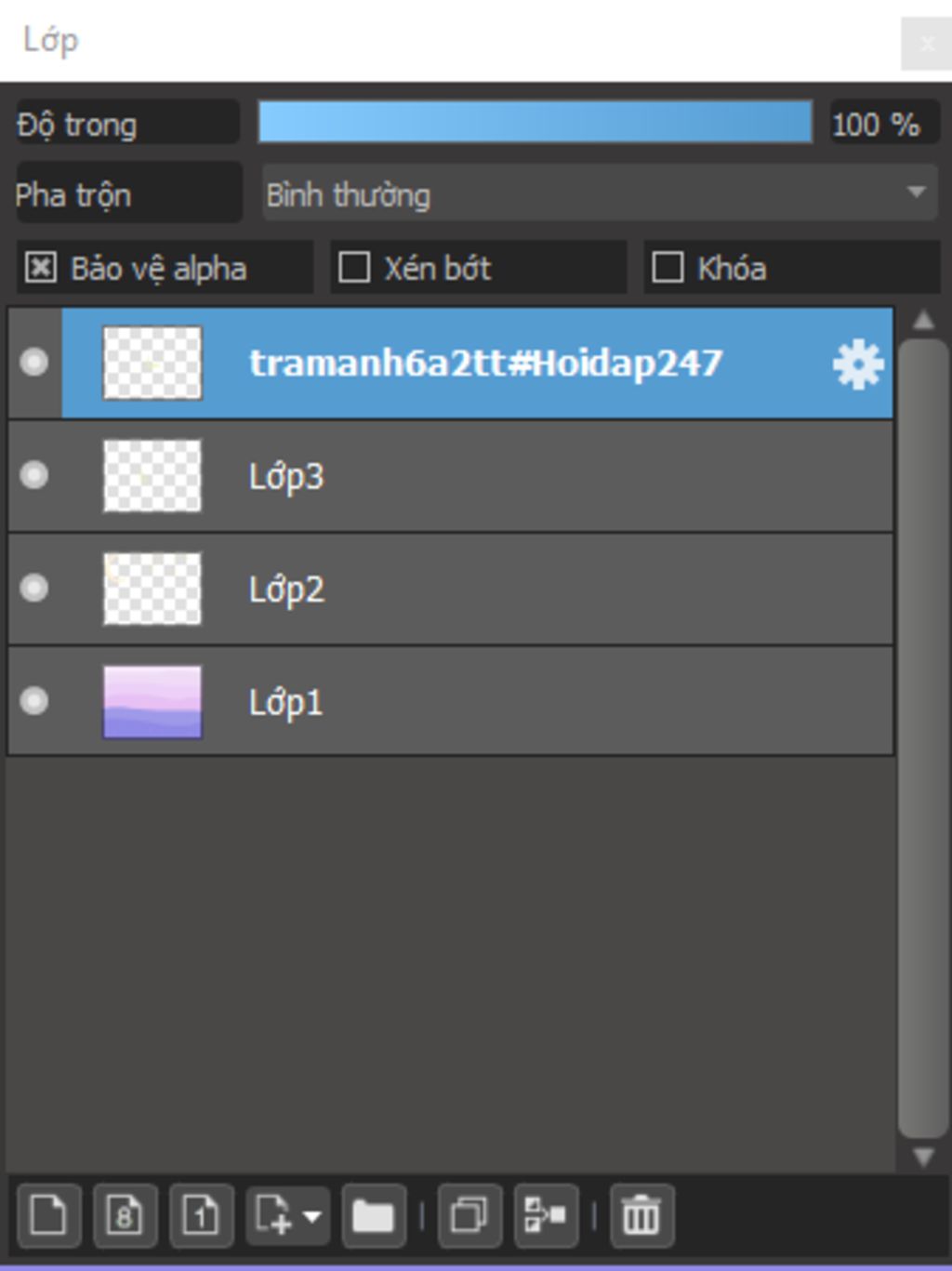Image resolution: width=952 pixels, height=1271 pixels.
Task: Click the Độ trong opacity slider
Action: pos(535,122)
